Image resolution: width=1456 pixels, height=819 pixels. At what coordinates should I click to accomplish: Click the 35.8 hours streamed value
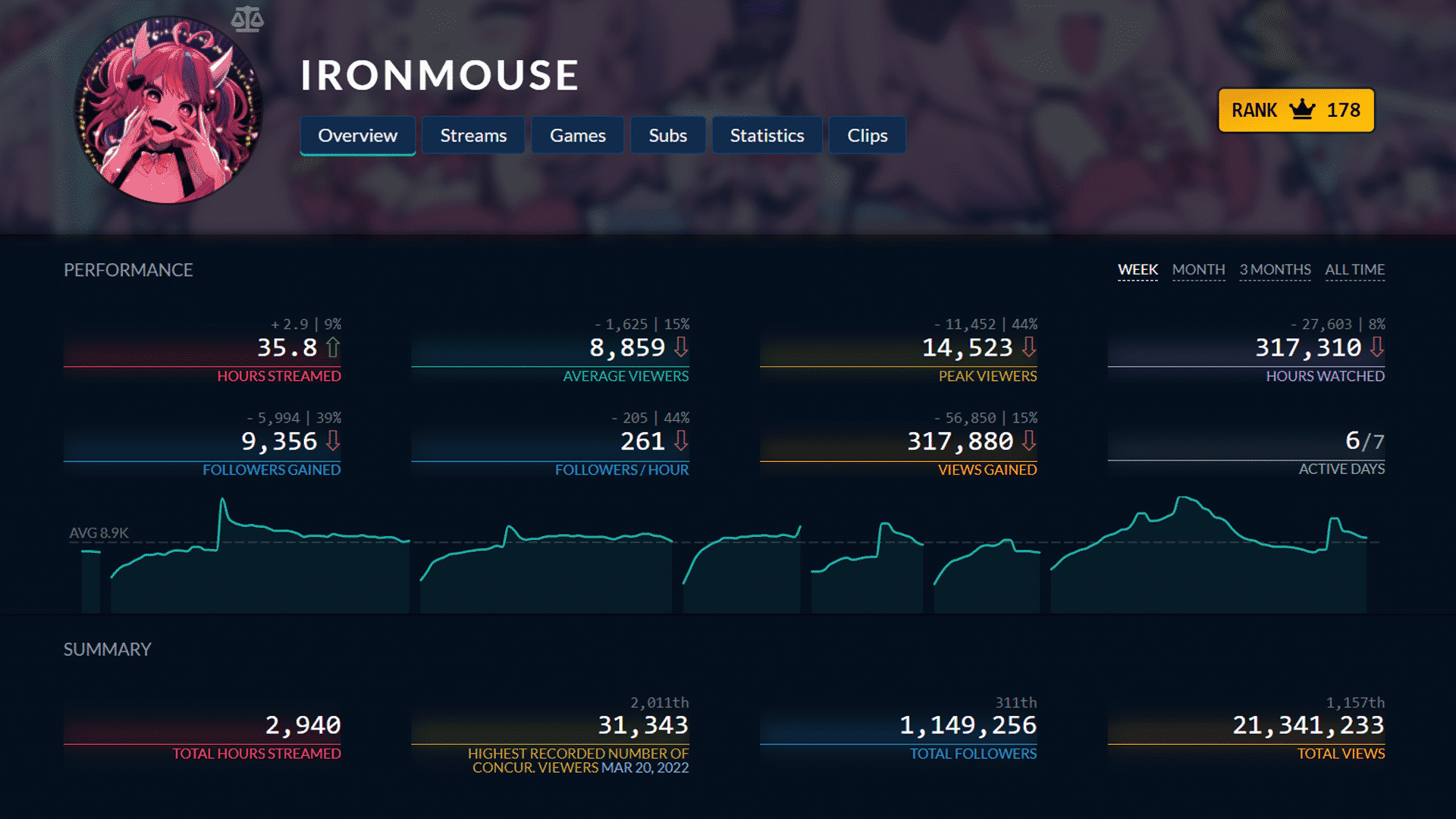coord(287,347)
